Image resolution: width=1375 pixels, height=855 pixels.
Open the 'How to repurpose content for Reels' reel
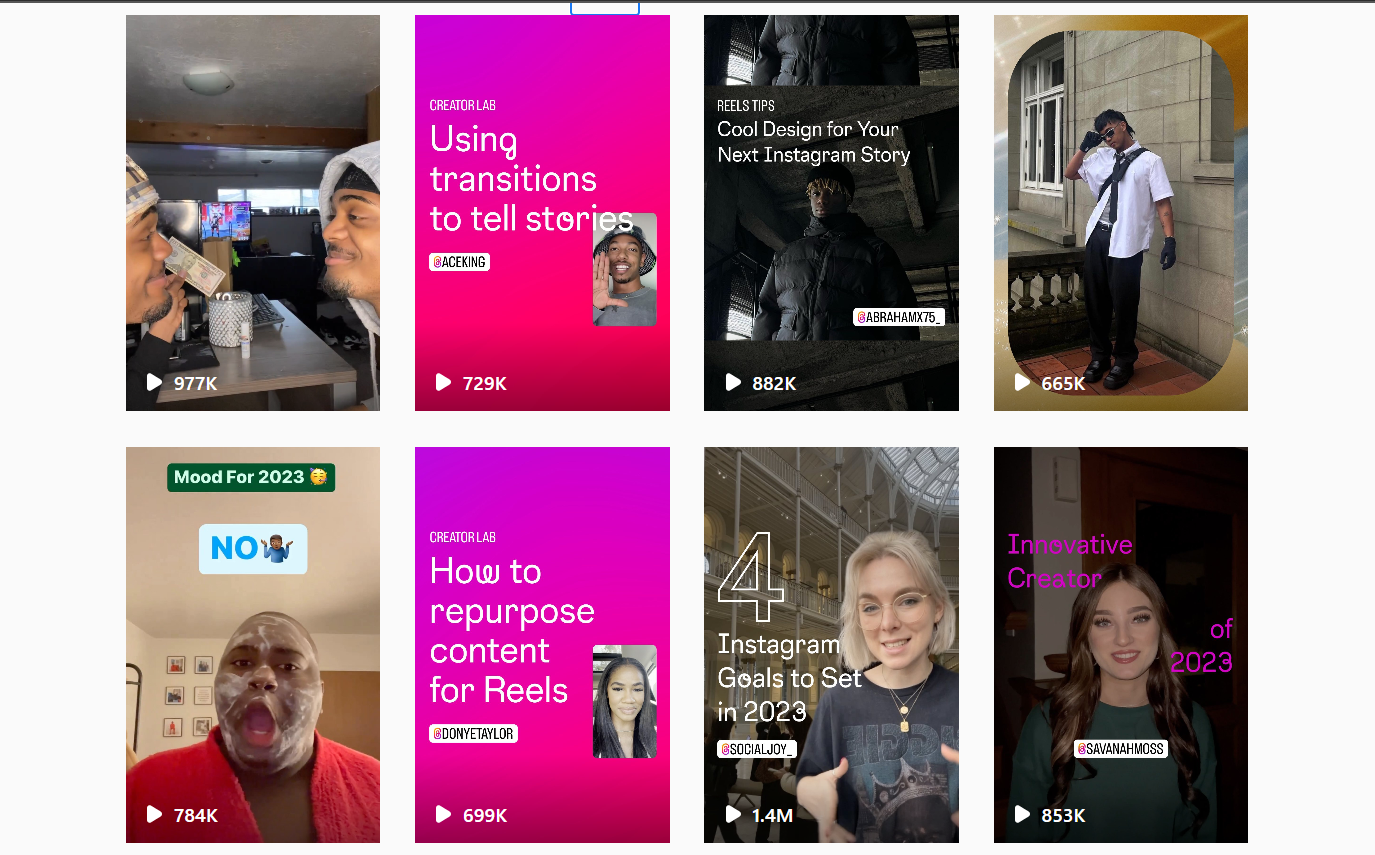pos(542,645)
